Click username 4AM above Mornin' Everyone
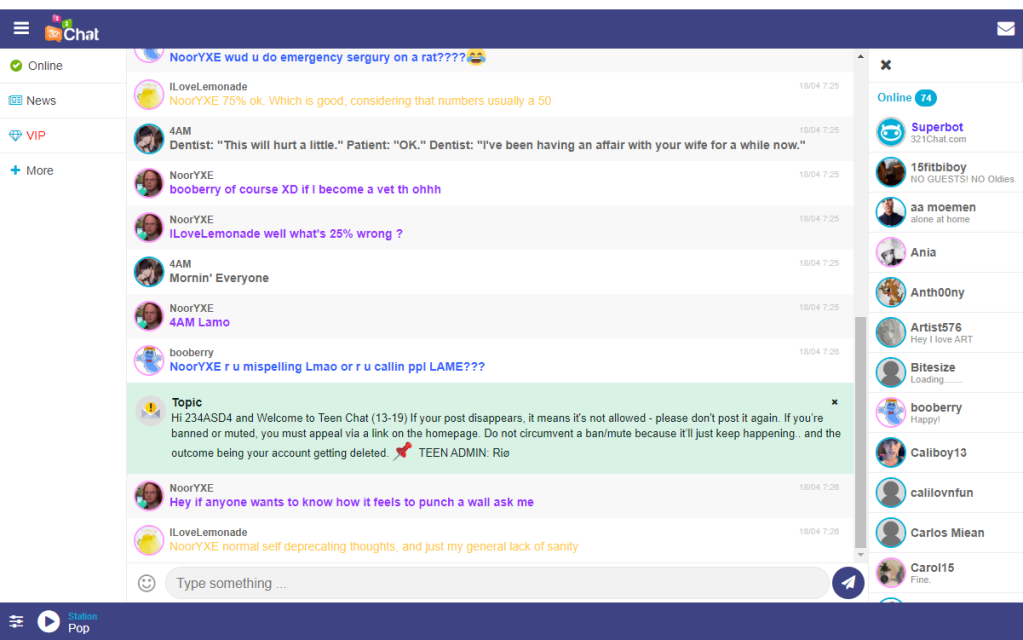1023x640 pixels. tap(180, 264)
